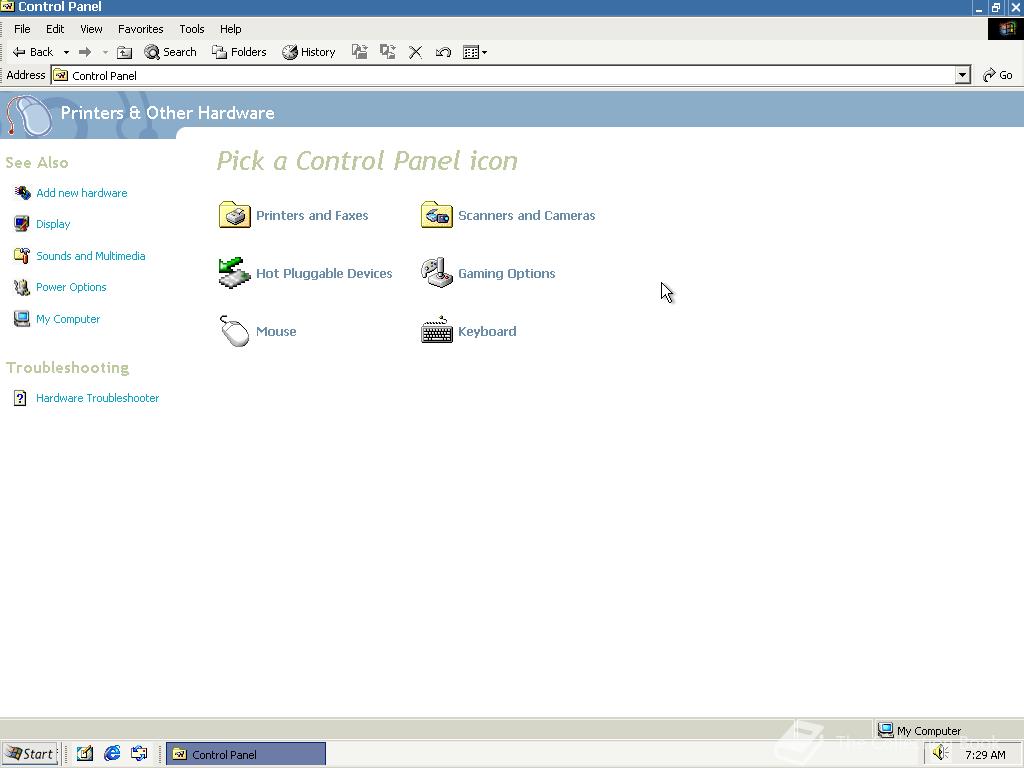The height and width of the screenshot is (768, 1024).
Task: Click the Sounds and Multimedia link
Action: coord(91,255)
